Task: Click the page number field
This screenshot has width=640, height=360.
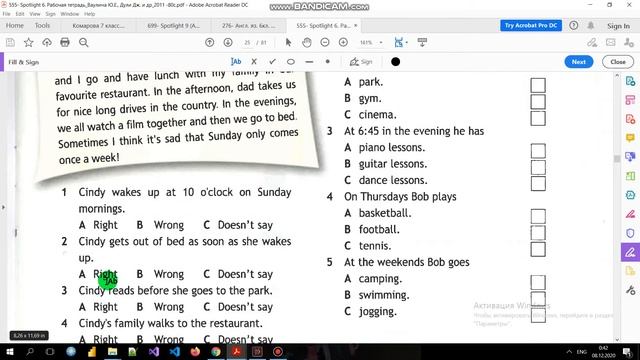Action: pos(247,42)
